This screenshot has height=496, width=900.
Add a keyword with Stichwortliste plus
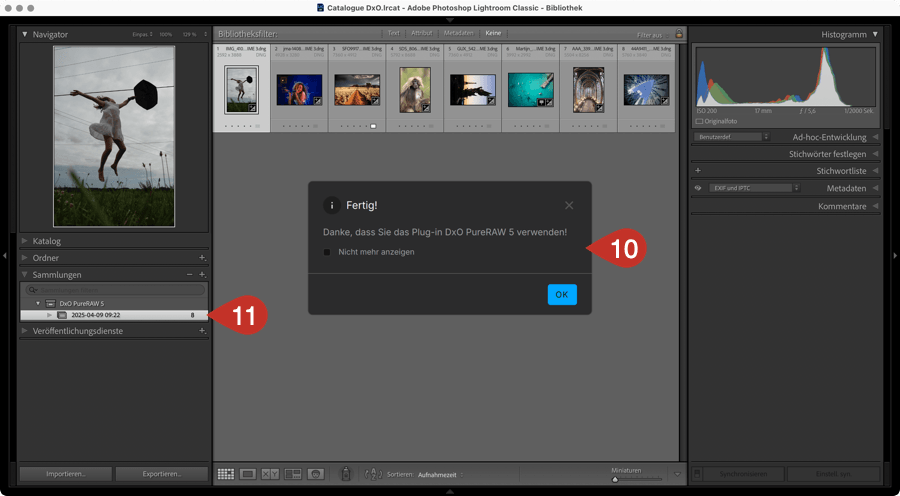coord(698,170)
